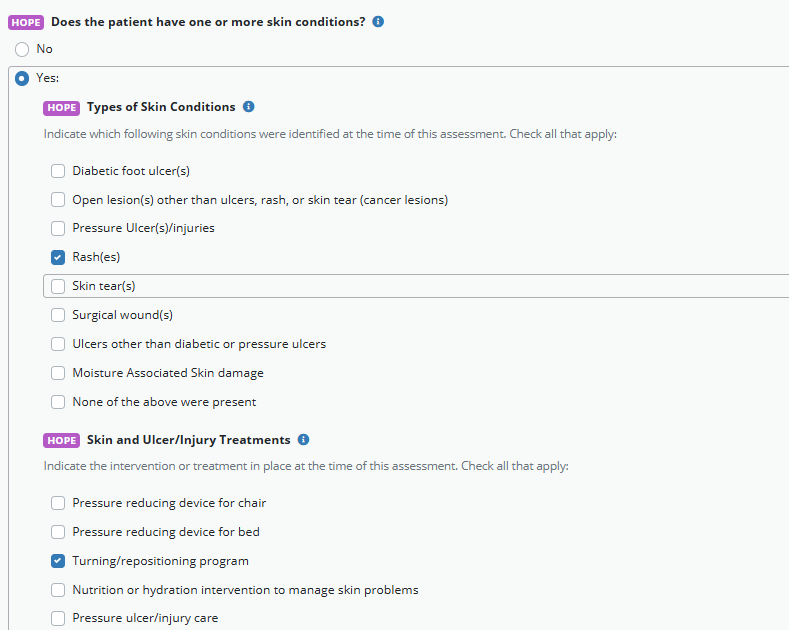The width and height of the screenshot is (789, 630).
Task: Enable Pressure Ulcer(s)/injuries checkbox
Action: coord(58,228)
